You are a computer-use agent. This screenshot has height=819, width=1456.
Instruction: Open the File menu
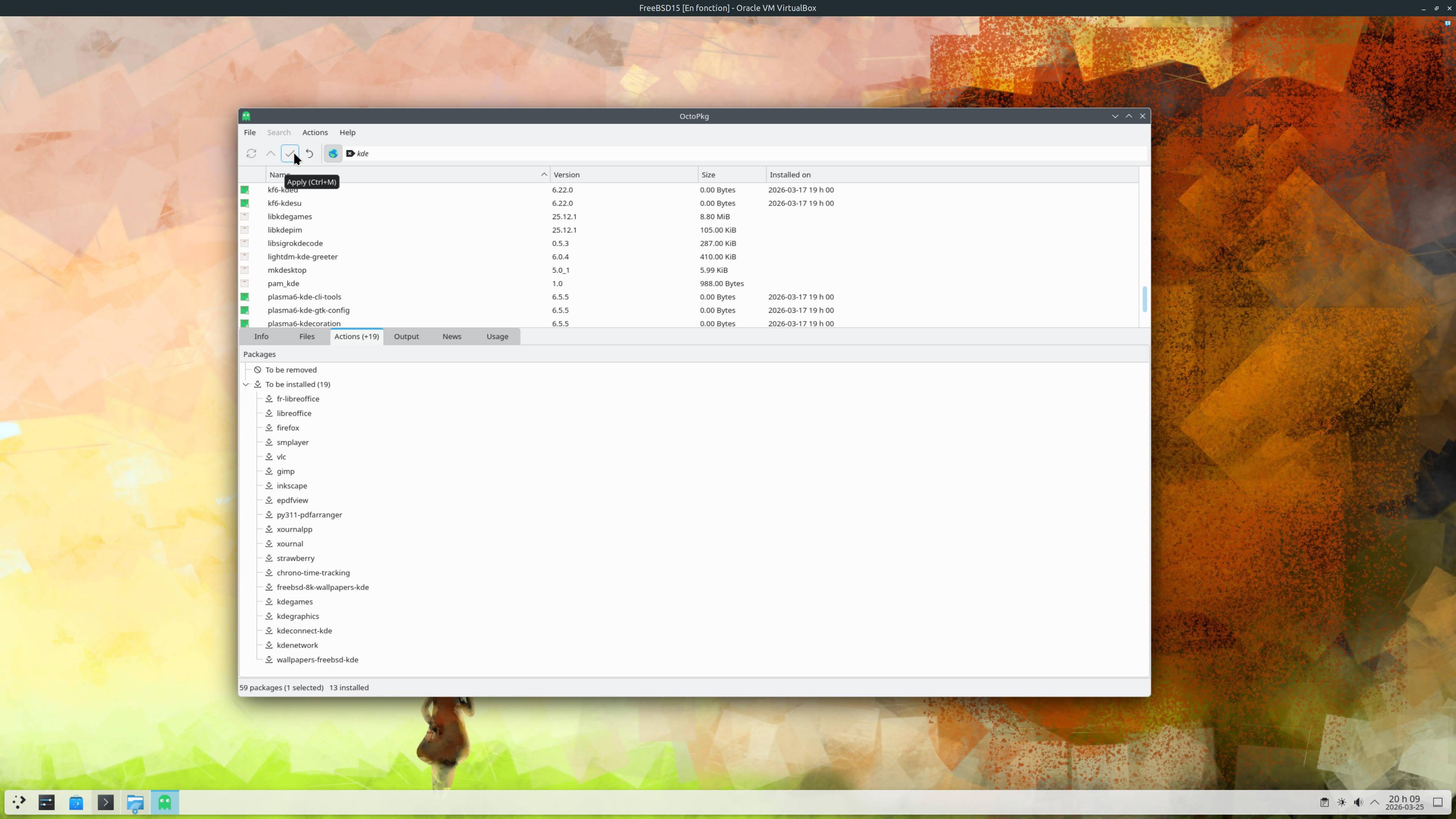click(250, 132)
